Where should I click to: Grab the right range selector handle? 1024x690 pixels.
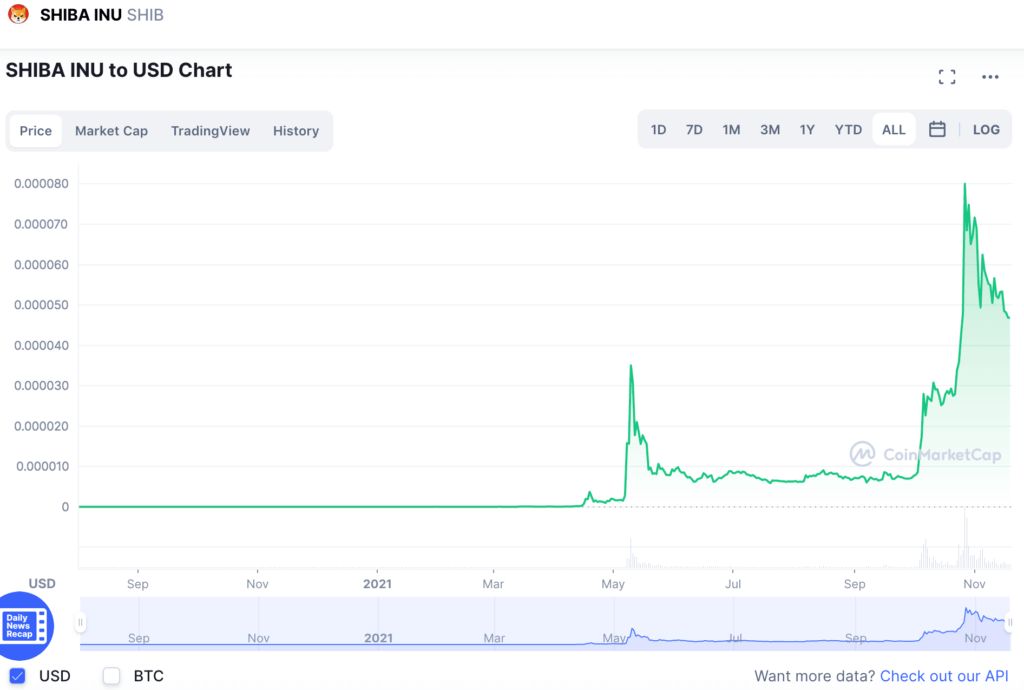coord(1009,622)
